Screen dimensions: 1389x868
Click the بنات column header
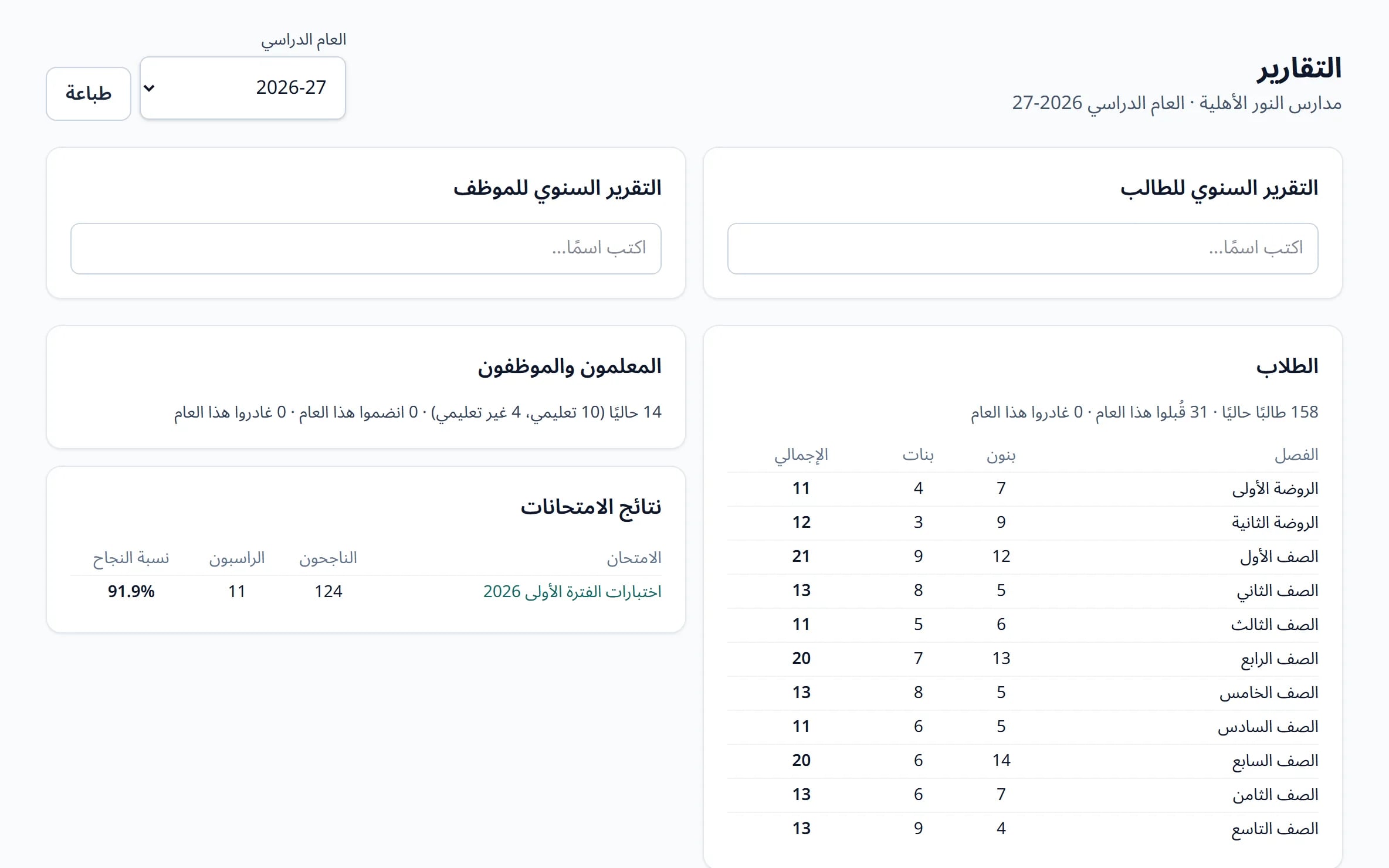(x=918, y=455)
